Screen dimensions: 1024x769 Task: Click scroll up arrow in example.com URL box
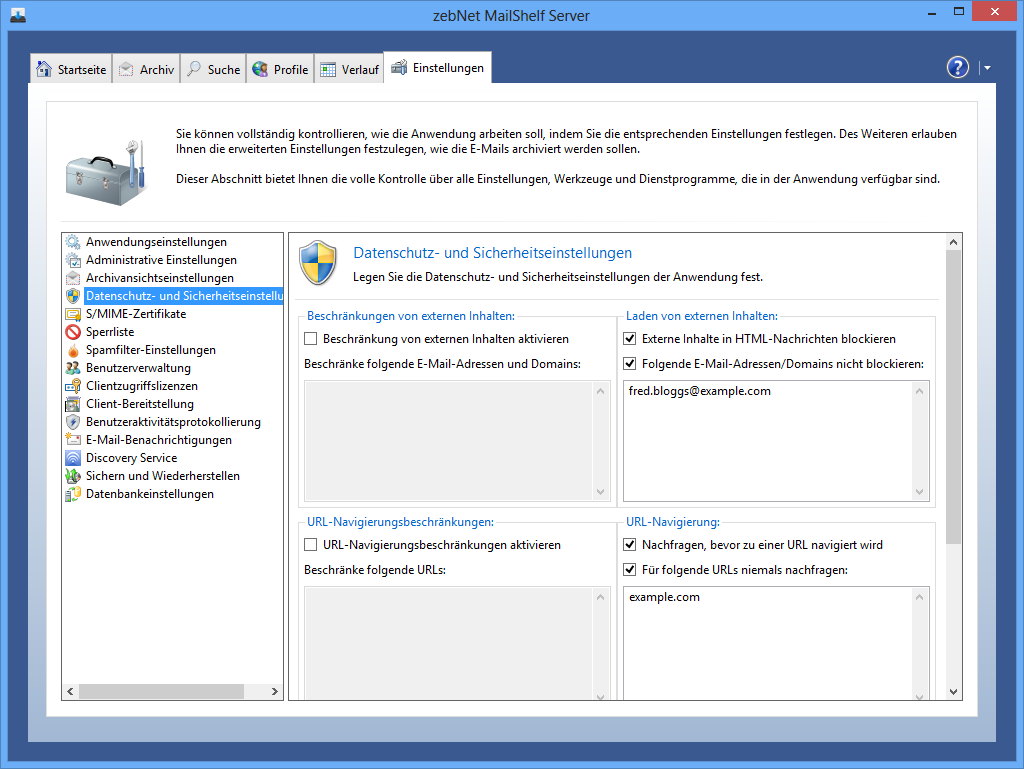(x=920, y=597)
